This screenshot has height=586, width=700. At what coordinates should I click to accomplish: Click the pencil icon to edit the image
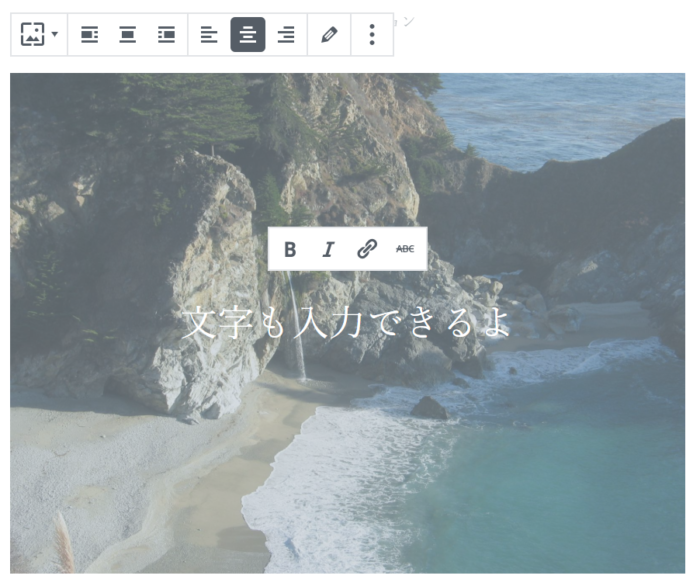[x=329, y=35]
